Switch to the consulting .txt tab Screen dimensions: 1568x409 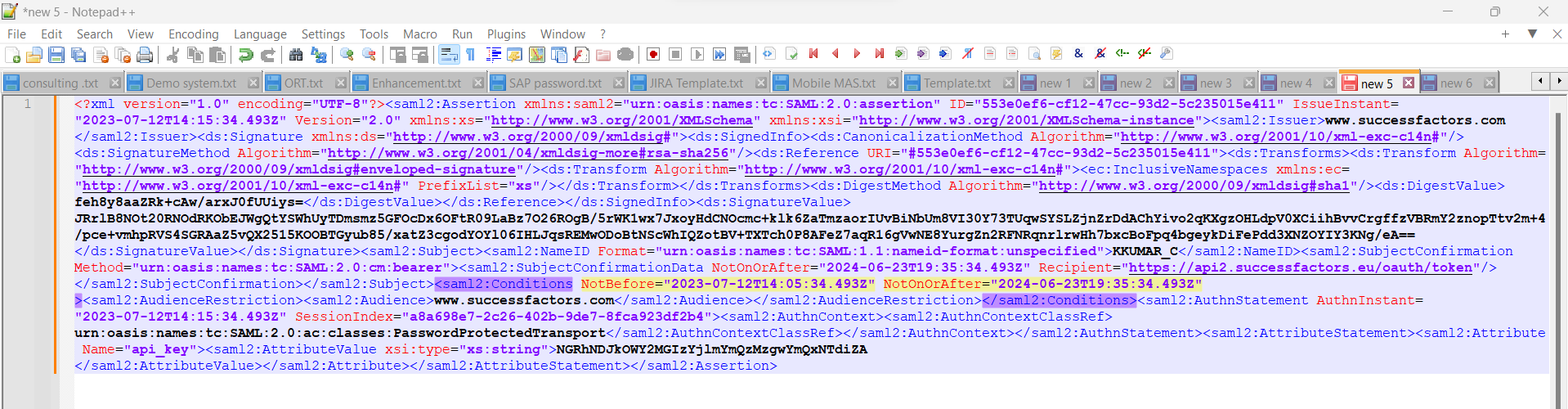pyautogui.click(x=60, y=83)
